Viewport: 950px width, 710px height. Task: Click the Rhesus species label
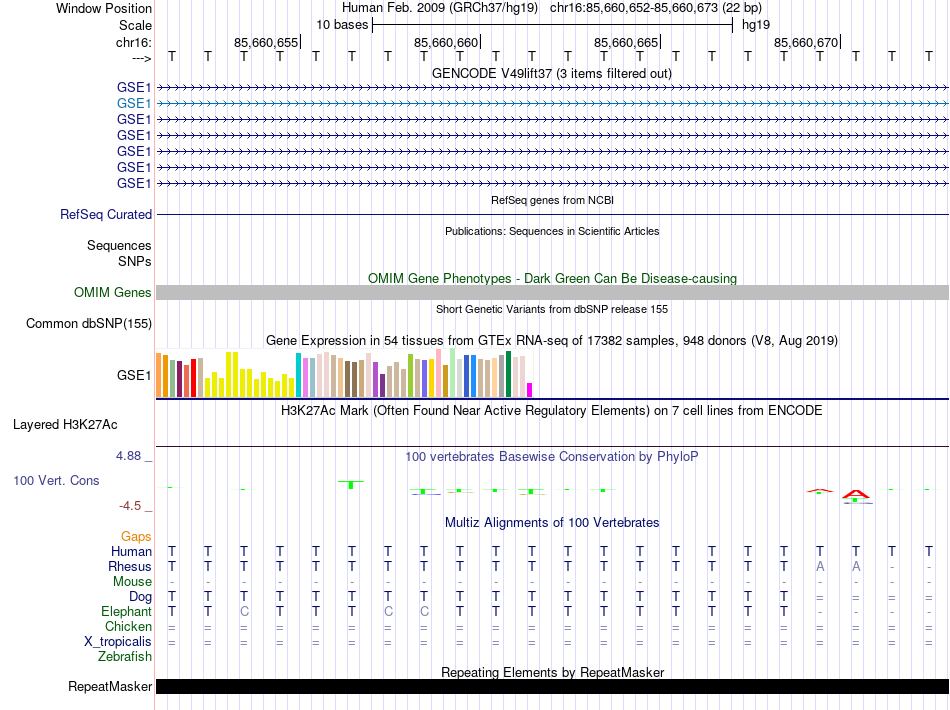coord(130,566)
